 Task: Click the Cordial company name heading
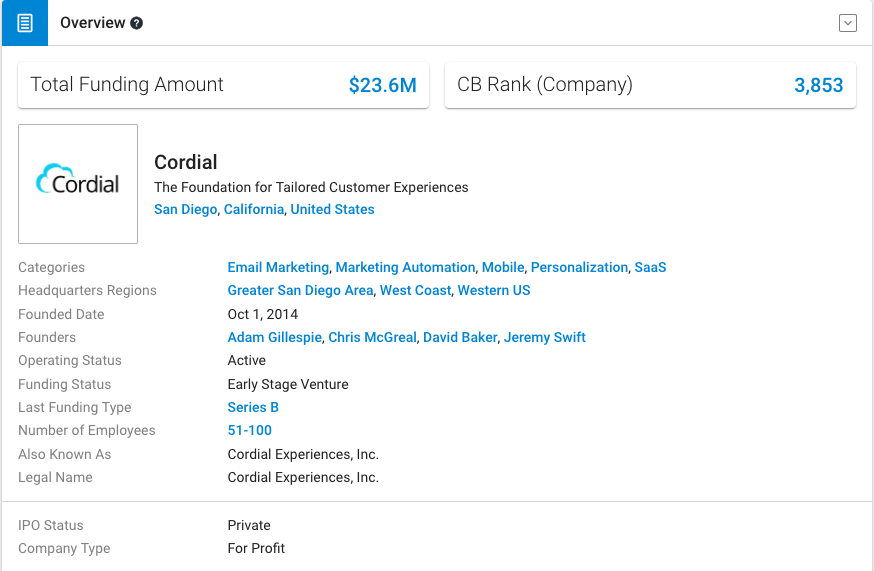tap(186, 162)
